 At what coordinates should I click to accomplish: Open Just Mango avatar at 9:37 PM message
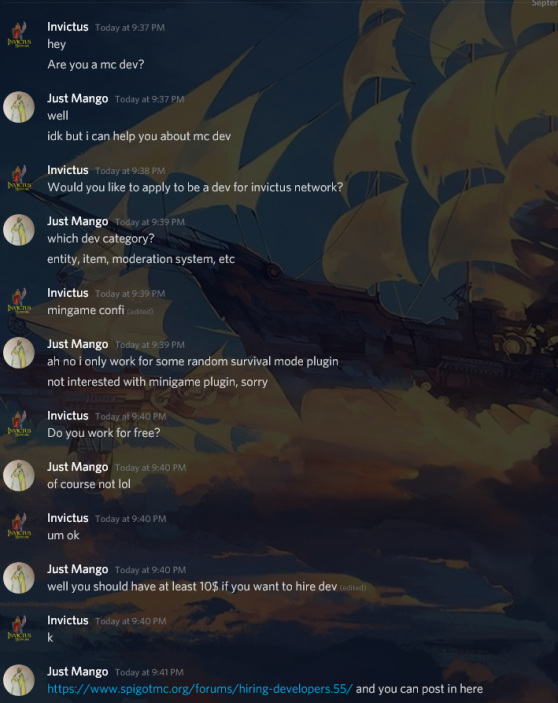click(x=19, y=107)
